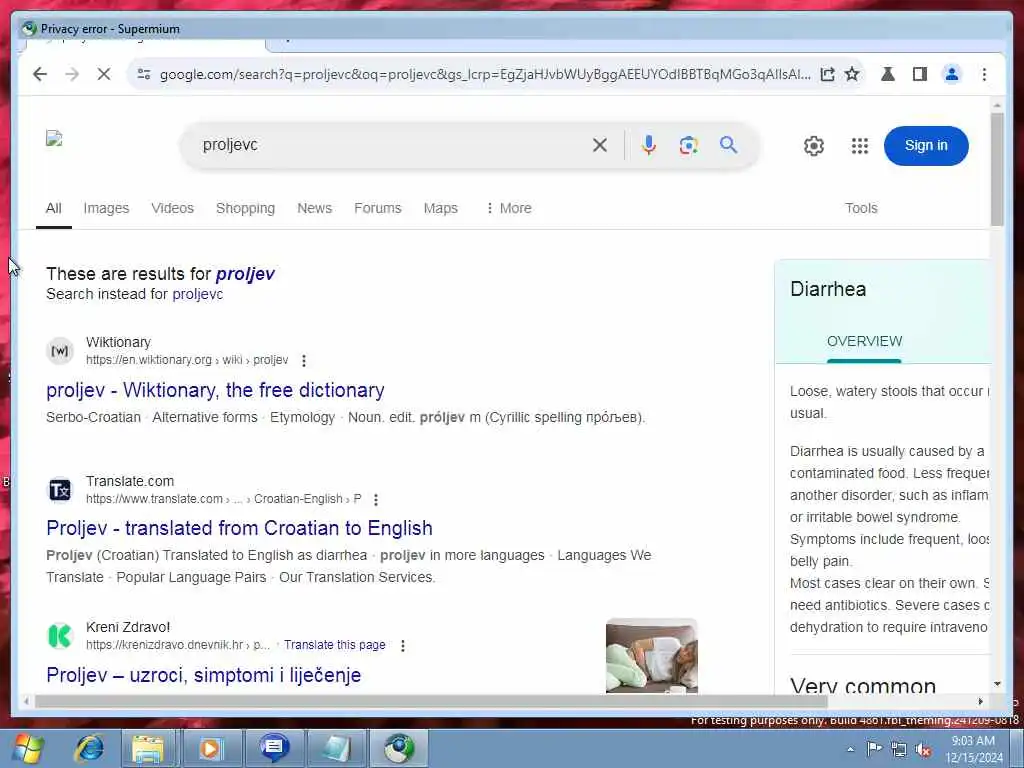Open the flask experiments icon in toolbar

point(888,74)
